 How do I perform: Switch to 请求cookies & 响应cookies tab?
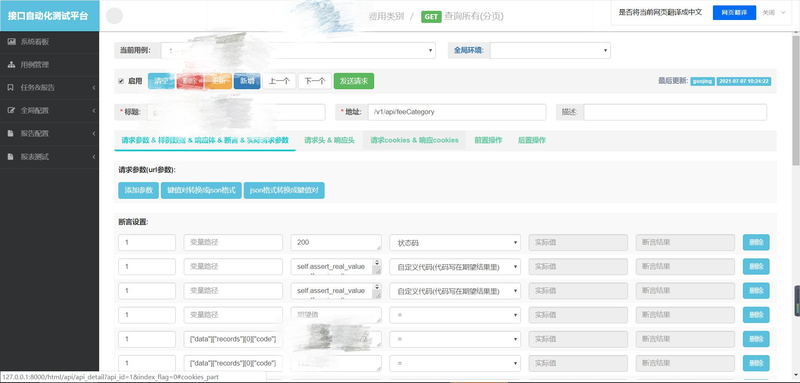tap(414, 140)
